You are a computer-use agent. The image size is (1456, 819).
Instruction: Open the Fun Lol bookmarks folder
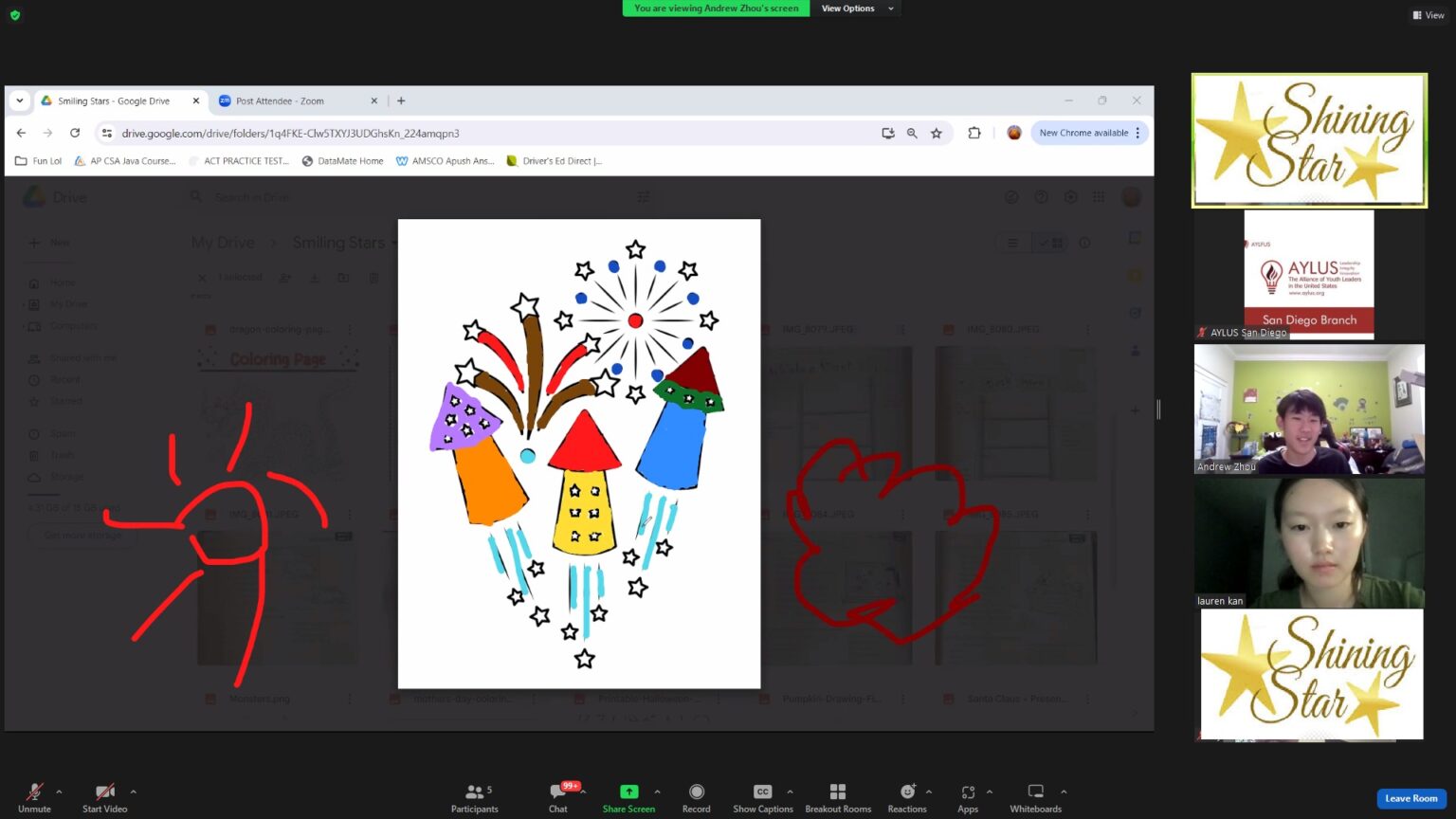tap(39, 161)
